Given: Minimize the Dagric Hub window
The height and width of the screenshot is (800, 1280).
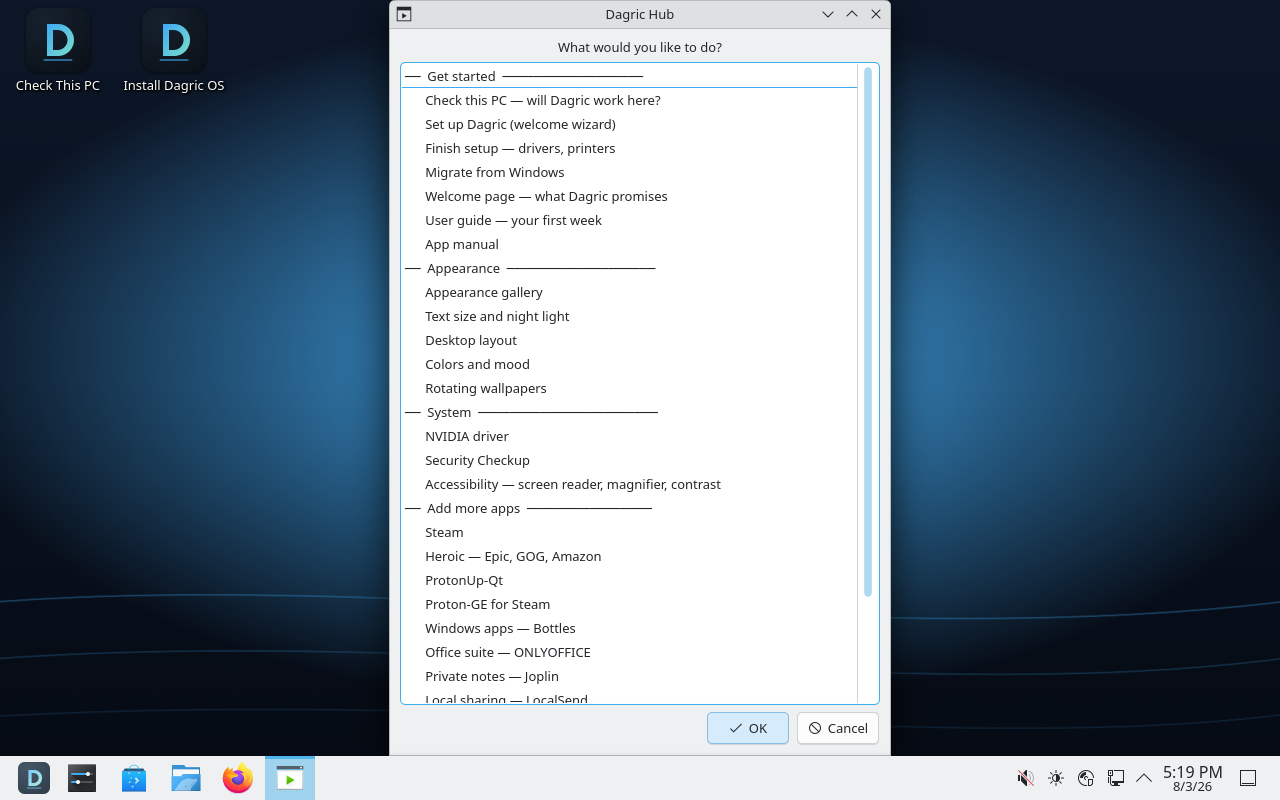Looking at the screenshot, I should [x=828, y=14].
